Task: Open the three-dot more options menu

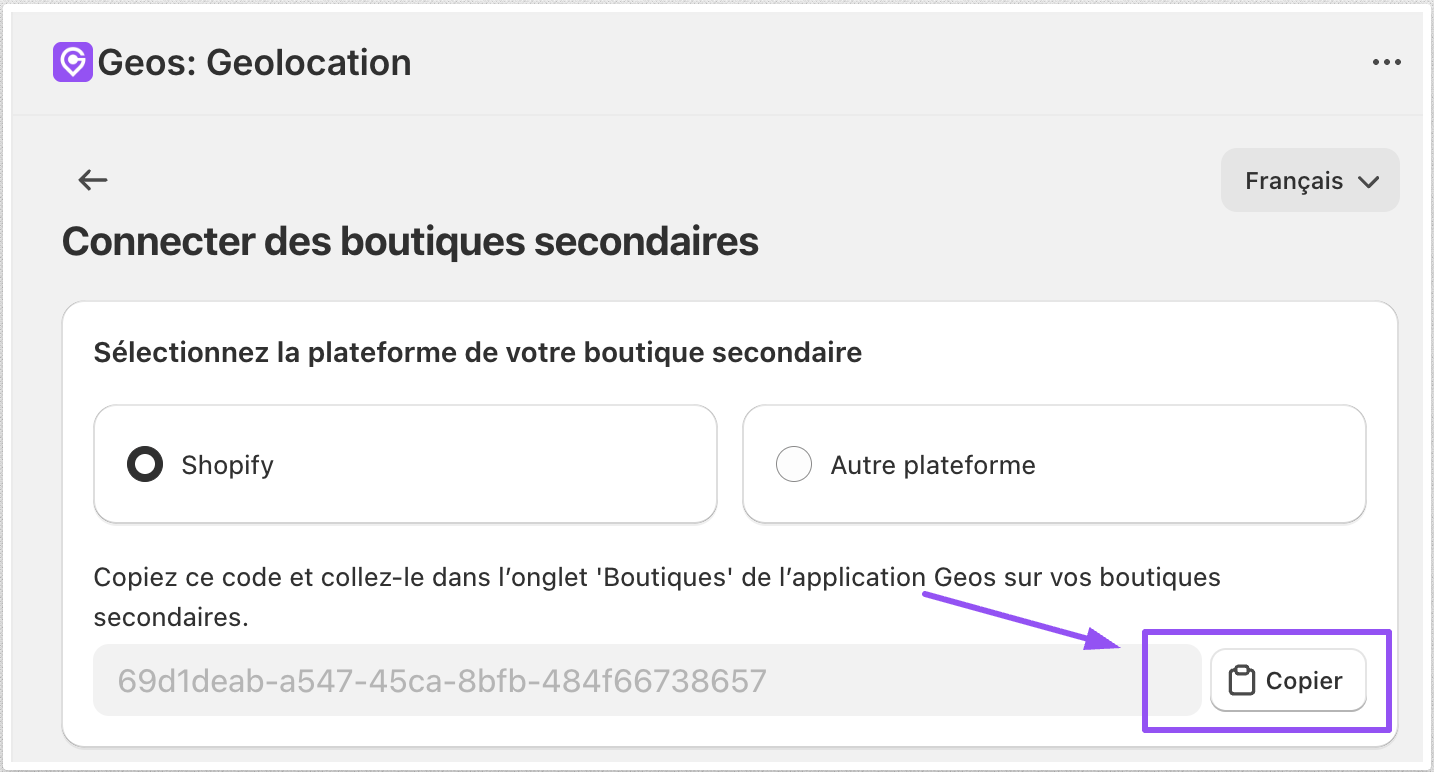Action: pyautogui.click(x=1386, y=62)
